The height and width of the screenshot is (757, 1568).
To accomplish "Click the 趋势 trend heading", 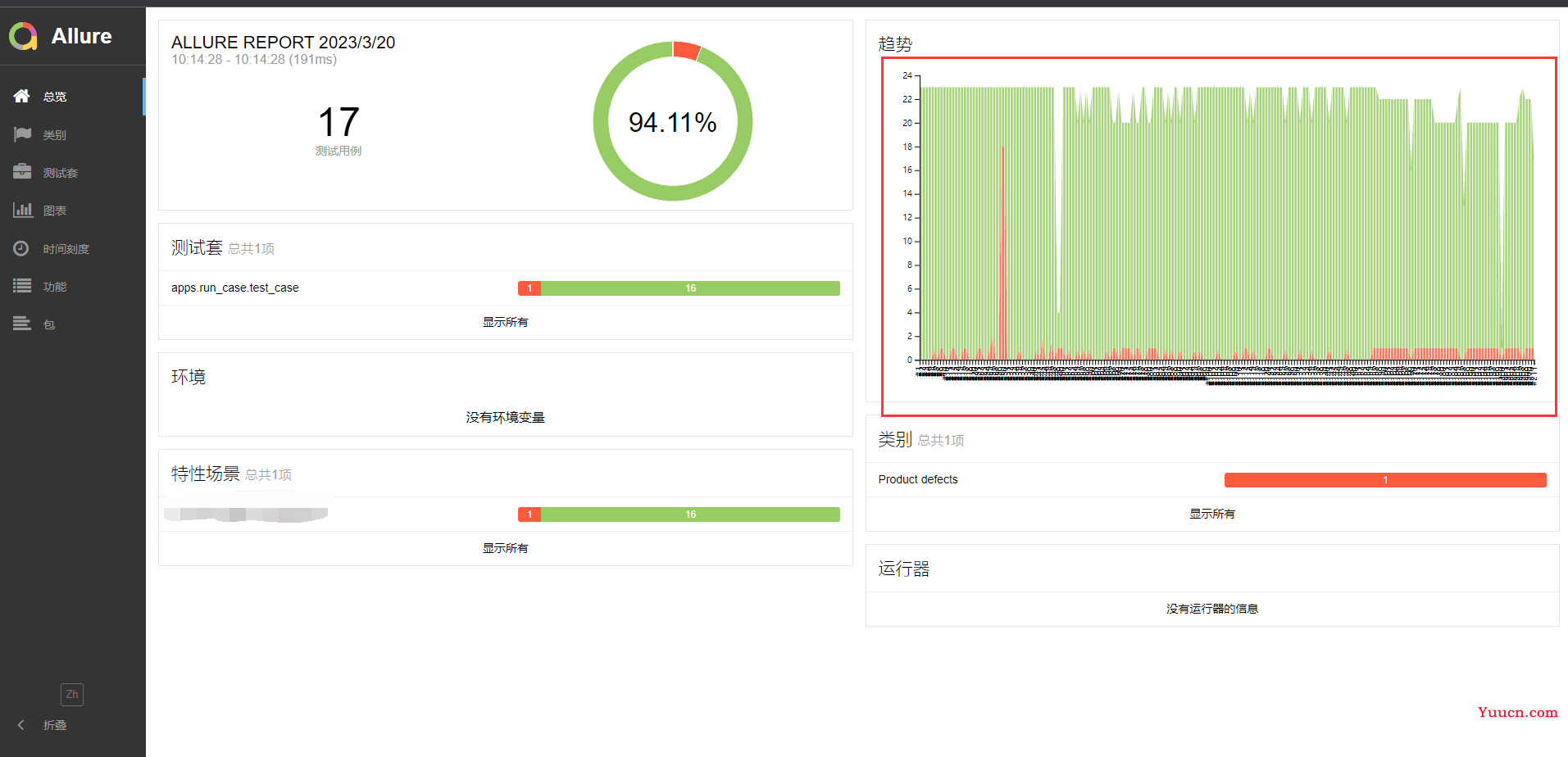I will 895,44.
